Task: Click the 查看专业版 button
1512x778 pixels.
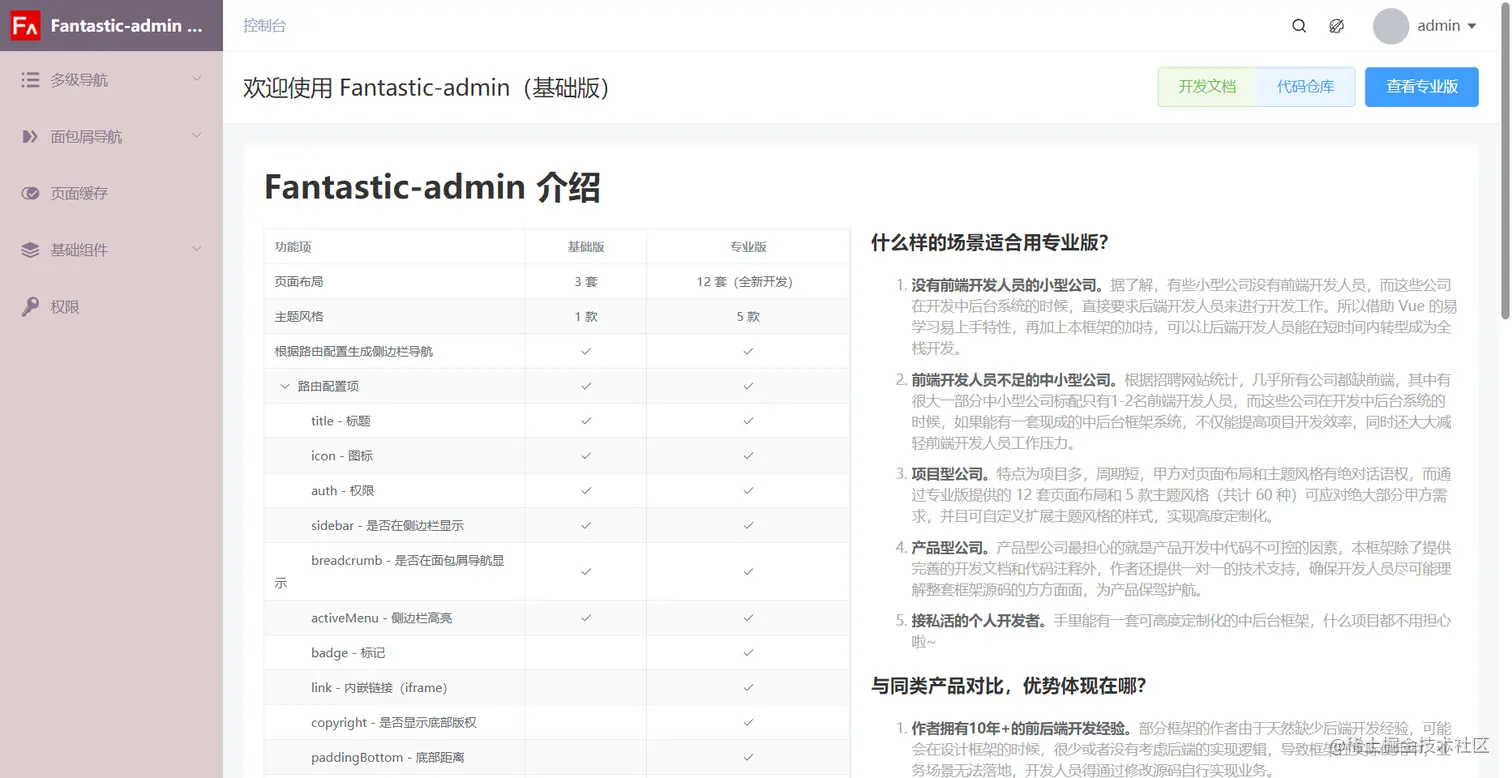Action: tap(1422, 87)
